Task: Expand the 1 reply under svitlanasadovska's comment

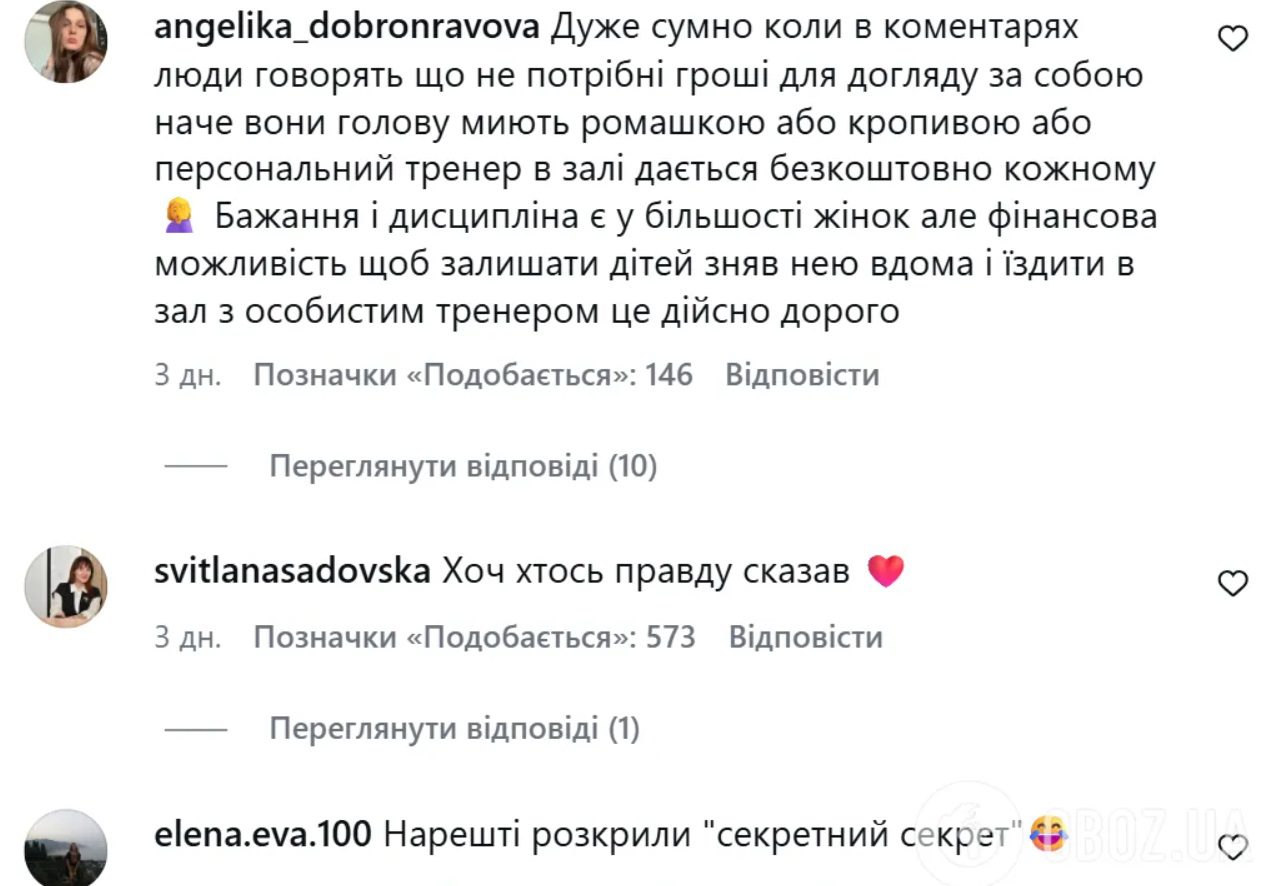Action: [454, 729]
